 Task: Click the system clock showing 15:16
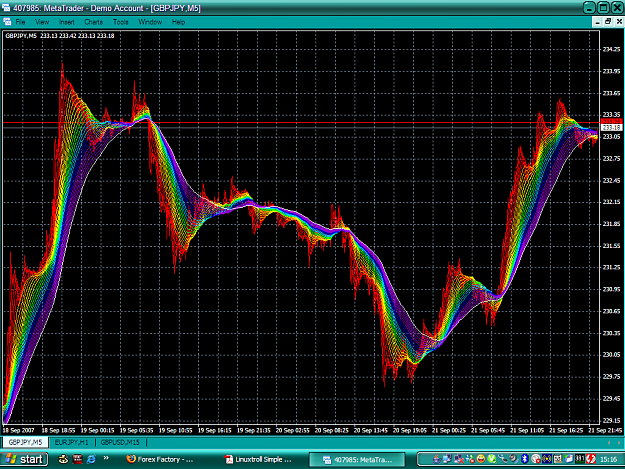click(608, 459)
